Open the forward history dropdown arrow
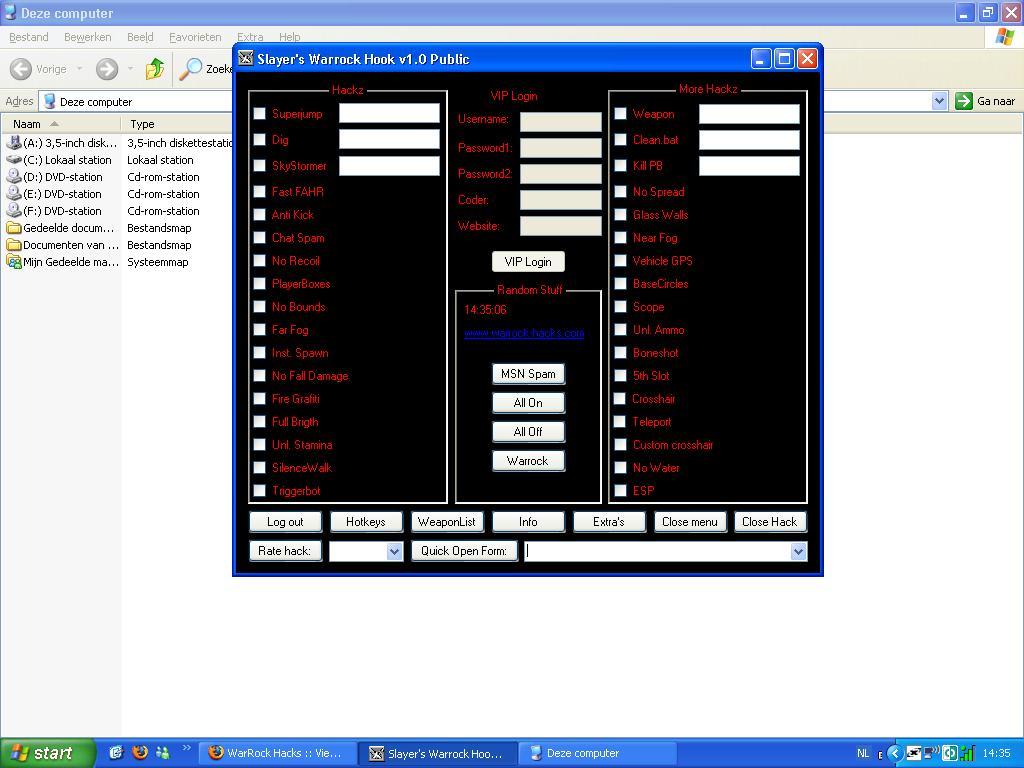This screenshot has width=1024, height=768. click(x=130, y=69)
